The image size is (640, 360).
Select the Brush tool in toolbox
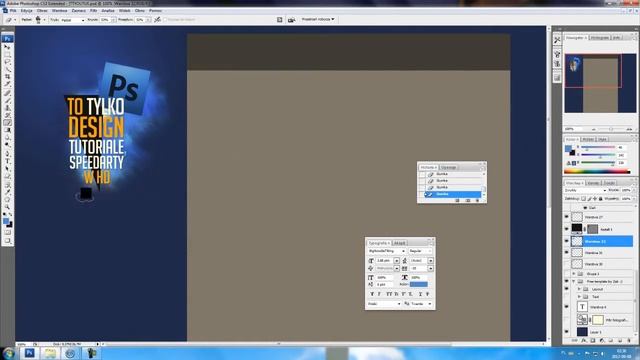click(x=7, y=100)
